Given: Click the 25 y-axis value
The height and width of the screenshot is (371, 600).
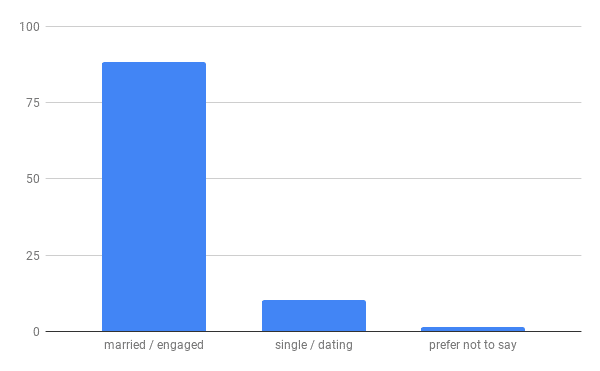Looking at the screenshot, I should tap(33, 255).
